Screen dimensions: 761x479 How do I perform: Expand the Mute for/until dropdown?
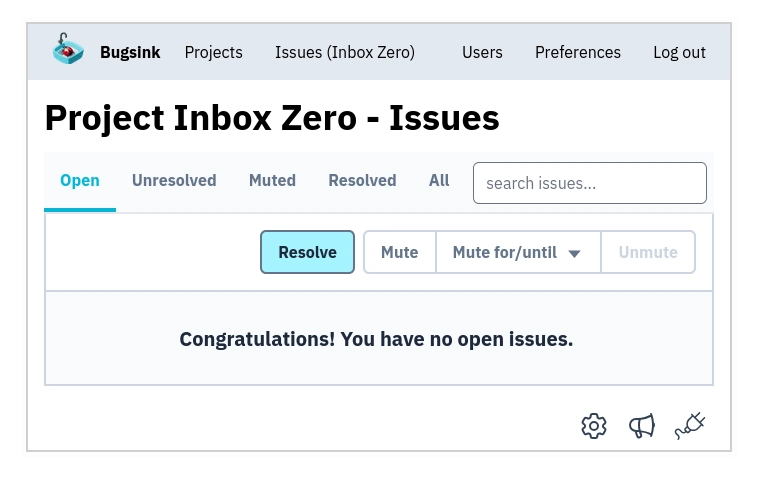coord(518,252)
